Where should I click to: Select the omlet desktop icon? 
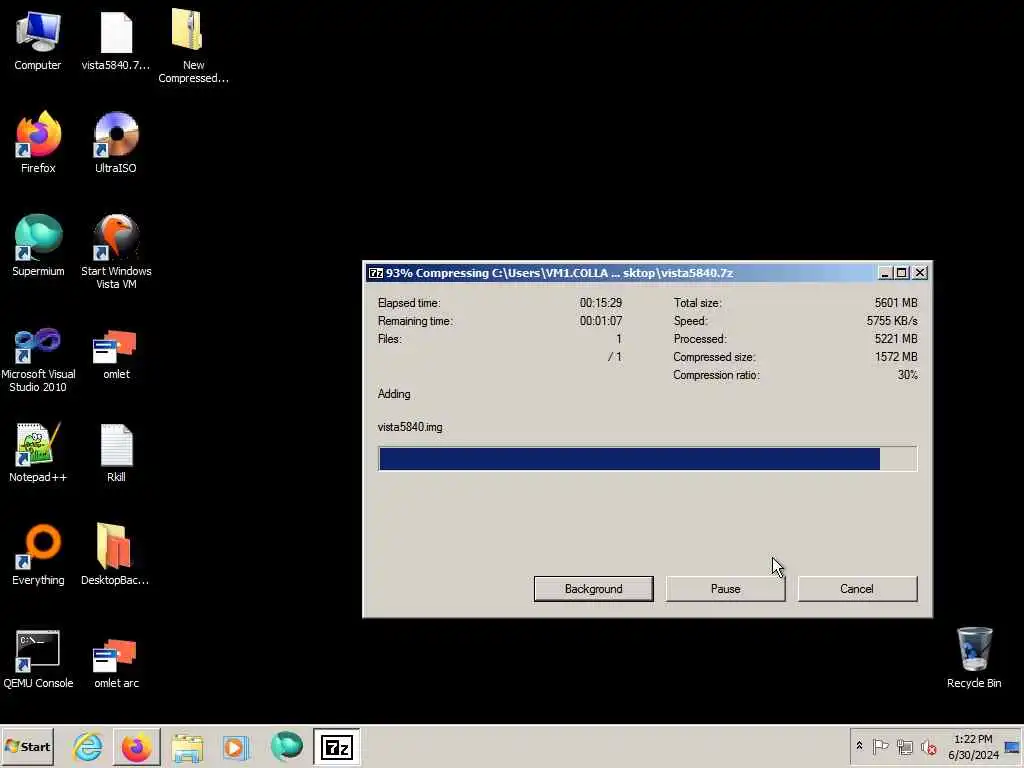(116, 355)
